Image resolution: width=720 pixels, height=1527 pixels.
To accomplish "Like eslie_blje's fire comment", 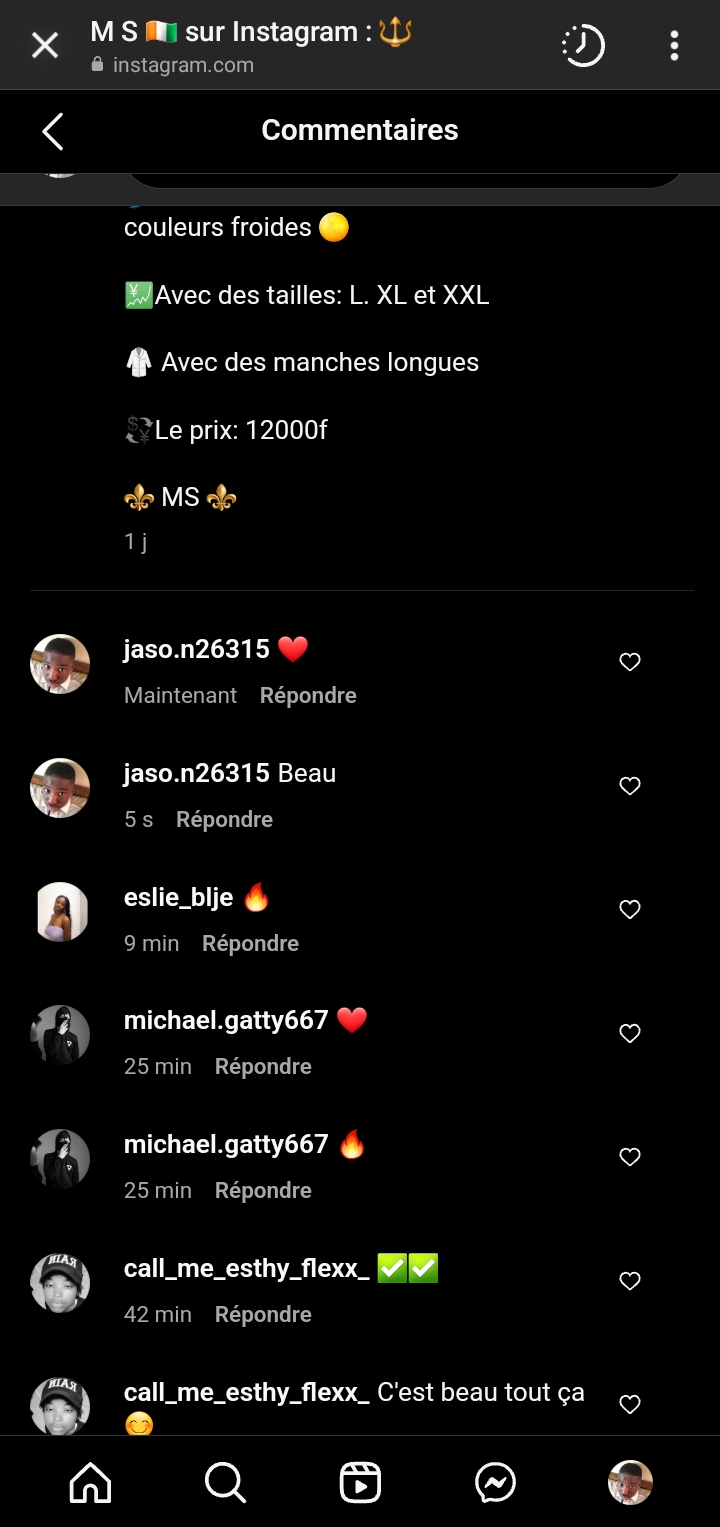I will (x=630, y=909).
